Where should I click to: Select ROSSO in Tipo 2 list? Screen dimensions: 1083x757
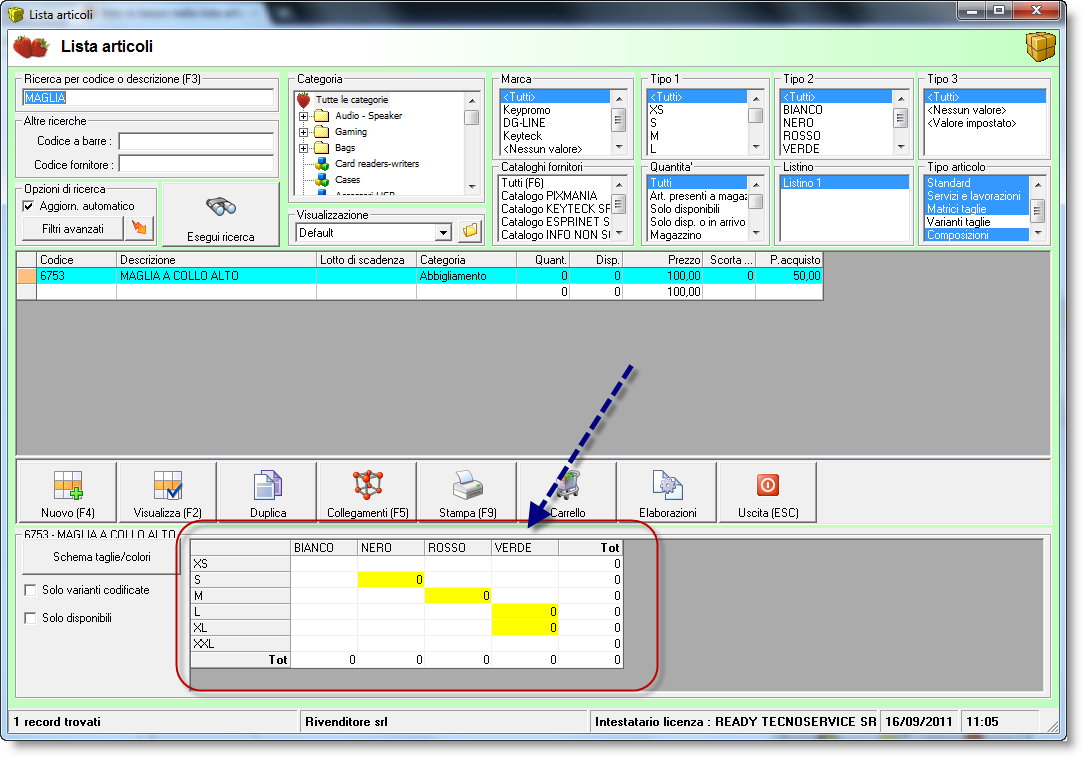pos(801,136)
